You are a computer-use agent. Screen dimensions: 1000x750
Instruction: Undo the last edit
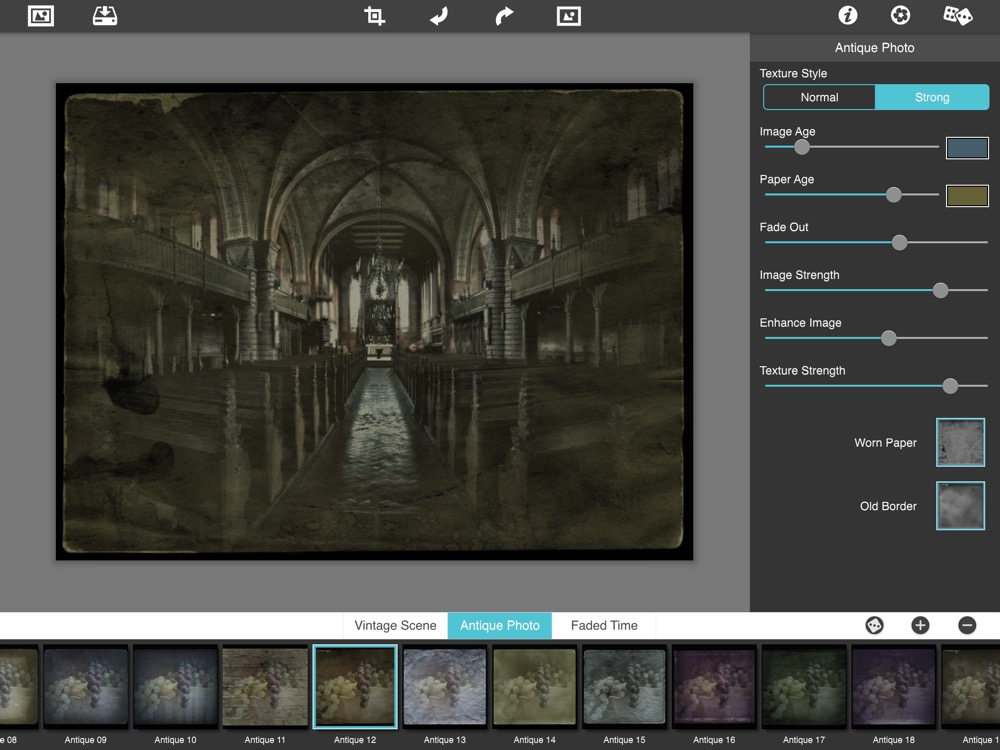pyautogui.click(x=439, y=16)
